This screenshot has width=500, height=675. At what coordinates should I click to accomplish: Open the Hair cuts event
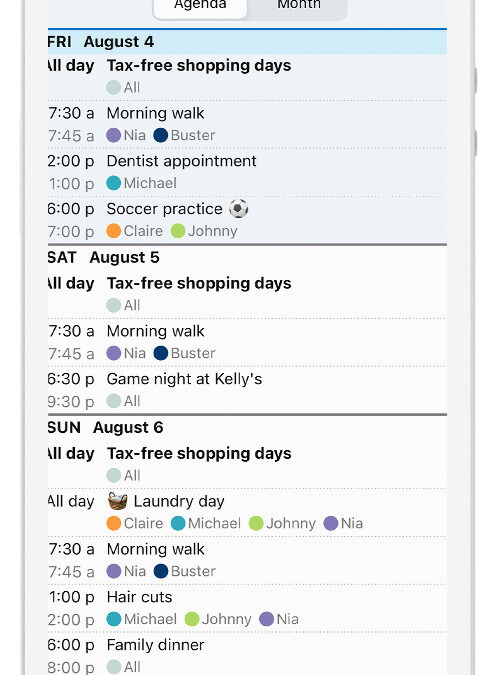pos(247,608)
